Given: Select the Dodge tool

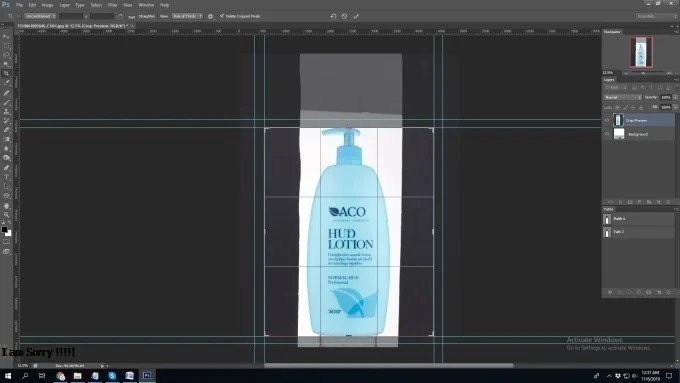Looking at the screenshot, I should [6, 158].
